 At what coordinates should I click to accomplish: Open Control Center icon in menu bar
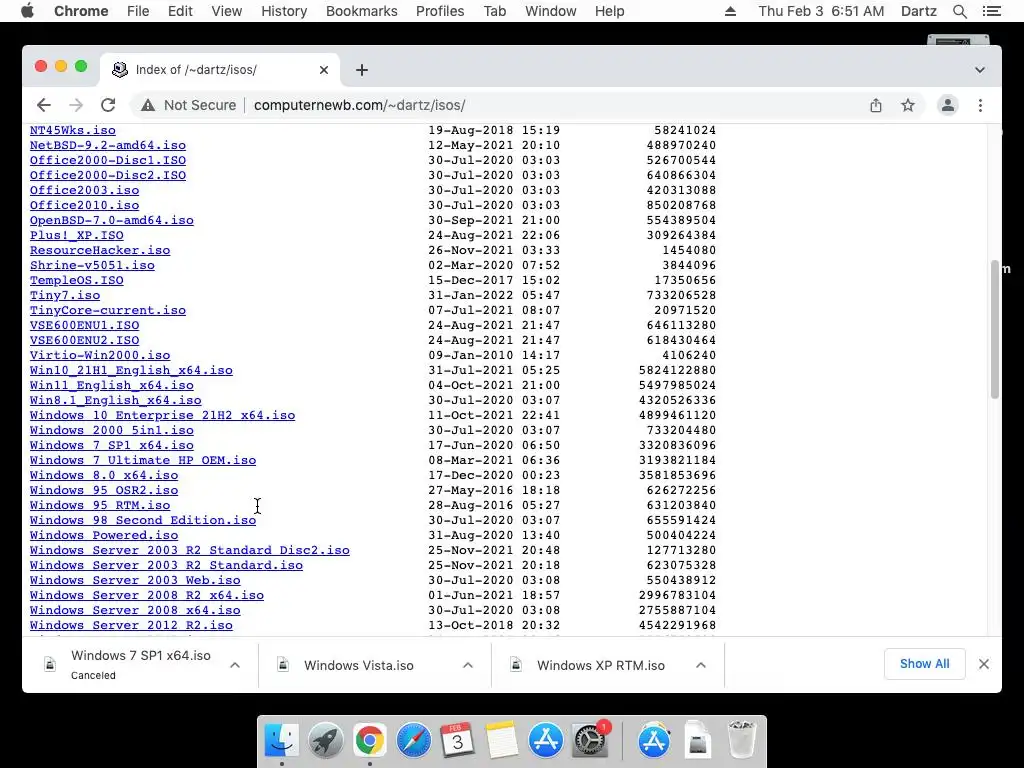[991, 11]
